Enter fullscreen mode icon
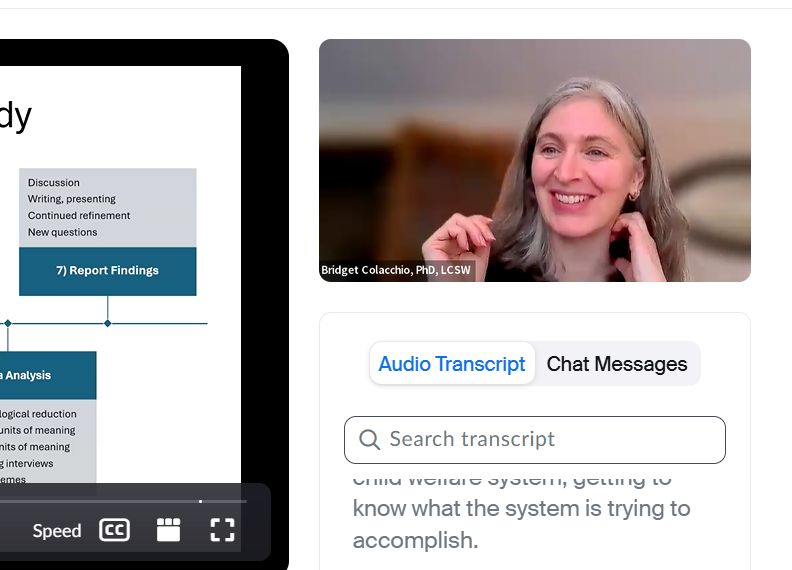Image resolution: width=792 pixels, height=570 pixels. [x=222, y=530]
